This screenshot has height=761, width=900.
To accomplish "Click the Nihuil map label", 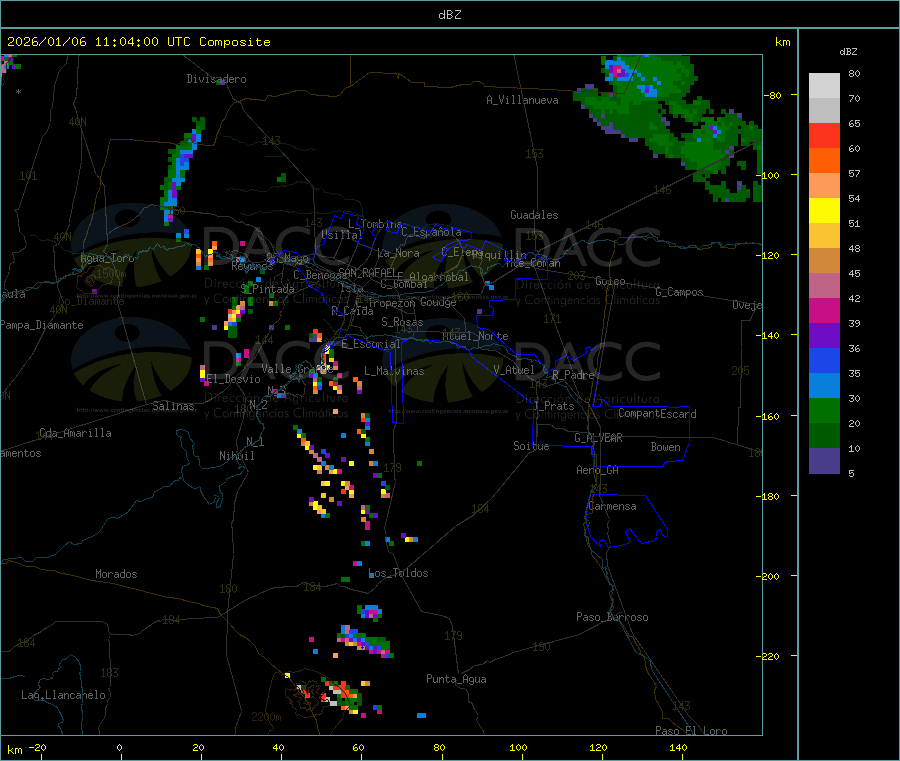I will coord(236,456).
